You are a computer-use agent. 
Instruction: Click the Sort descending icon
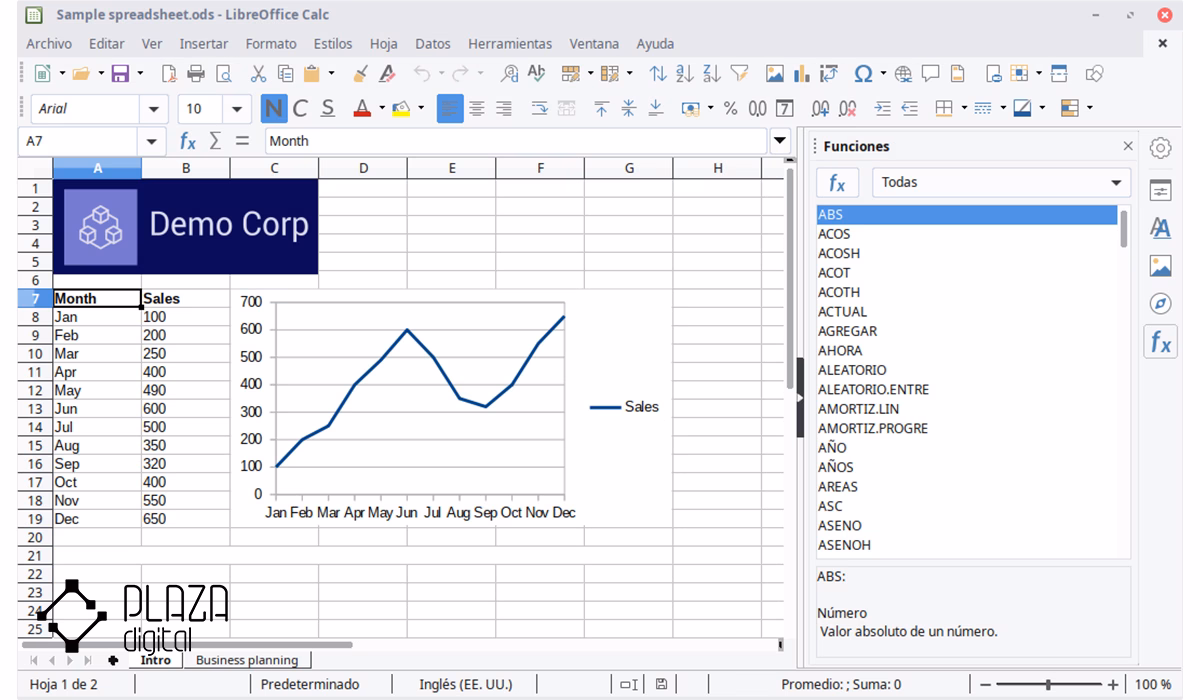coord(712,73)
